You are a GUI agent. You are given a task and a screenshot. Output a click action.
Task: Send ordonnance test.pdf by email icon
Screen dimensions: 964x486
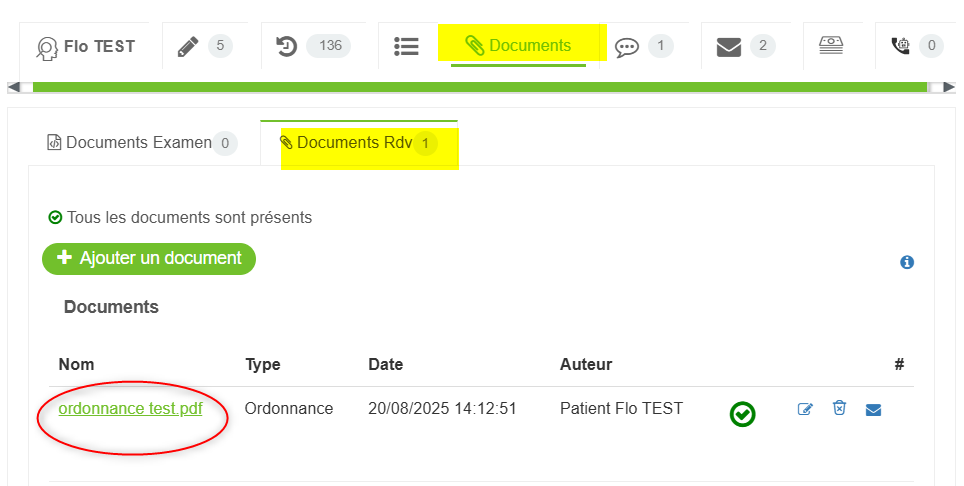click(x=873, y=409)
